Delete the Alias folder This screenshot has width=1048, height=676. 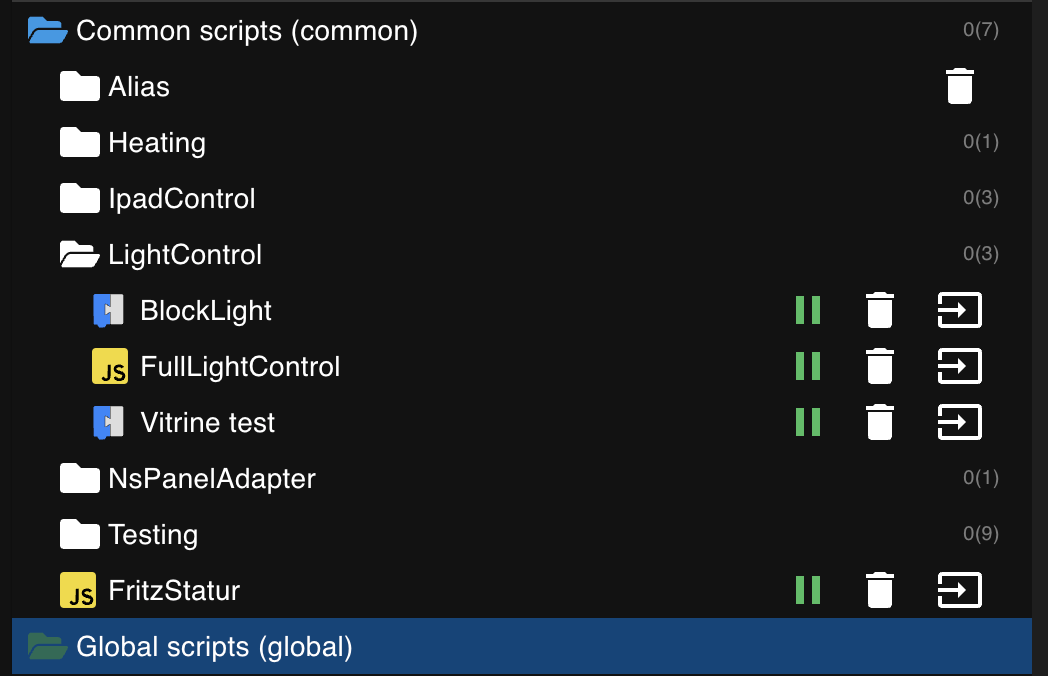959,86
